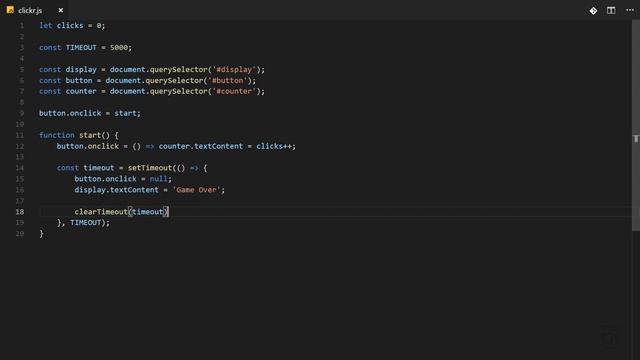Viewport: 640px width, 360px height.
Task: Click the '#button' string literal
Action: pos(228,80)
